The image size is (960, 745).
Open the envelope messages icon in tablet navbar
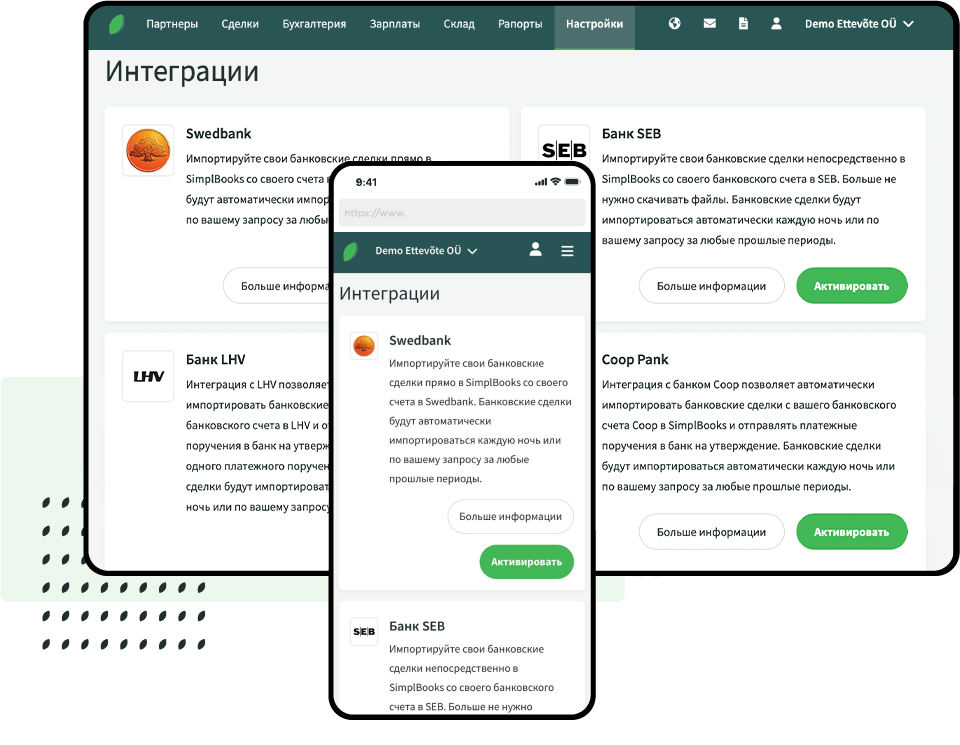click(x=710, y=24)
